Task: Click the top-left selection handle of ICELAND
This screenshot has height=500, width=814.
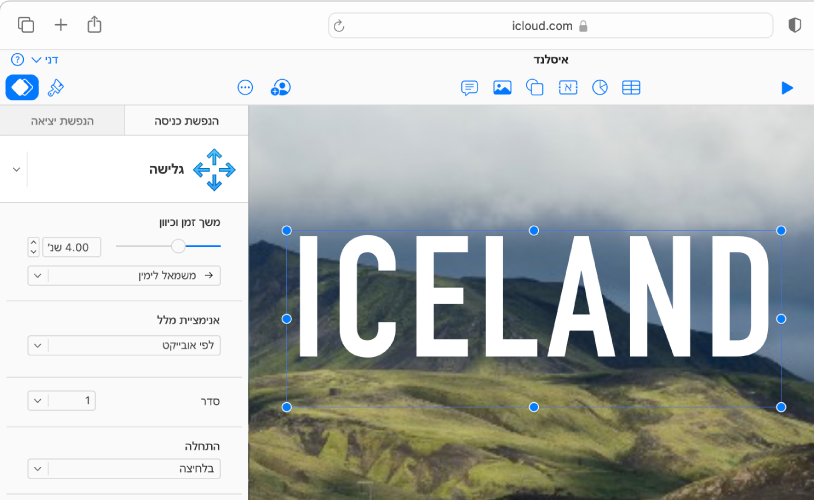Action: tap(287, 231)
